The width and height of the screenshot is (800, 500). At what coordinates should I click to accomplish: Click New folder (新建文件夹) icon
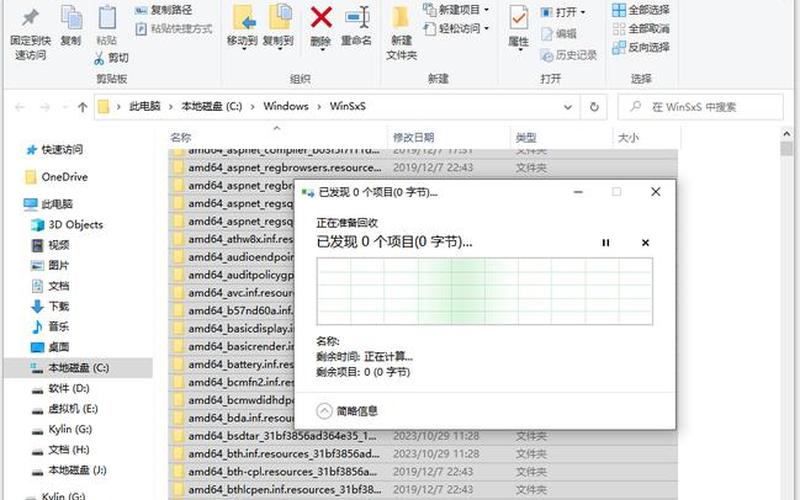(x=401, y=18)
